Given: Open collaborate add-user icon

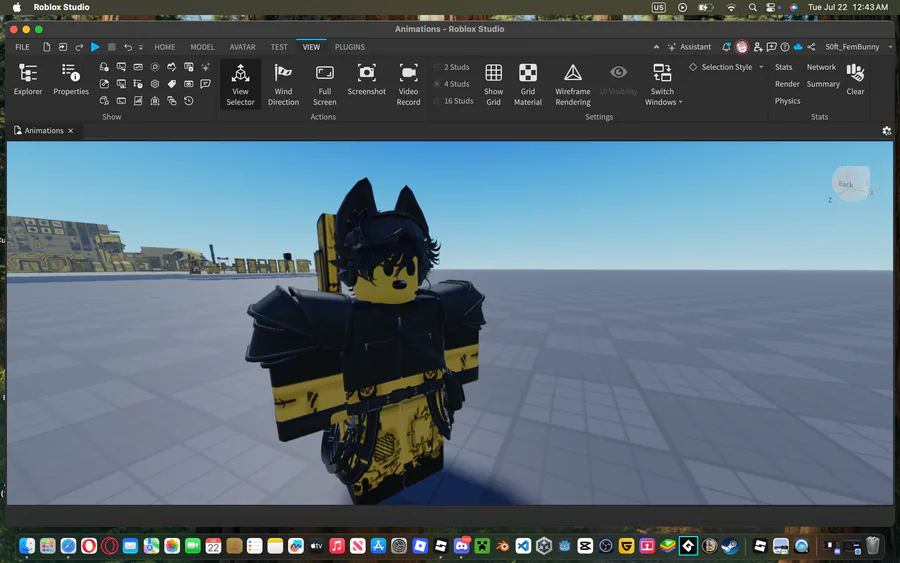Looking at the screenshot, I should tap(758, 47).
